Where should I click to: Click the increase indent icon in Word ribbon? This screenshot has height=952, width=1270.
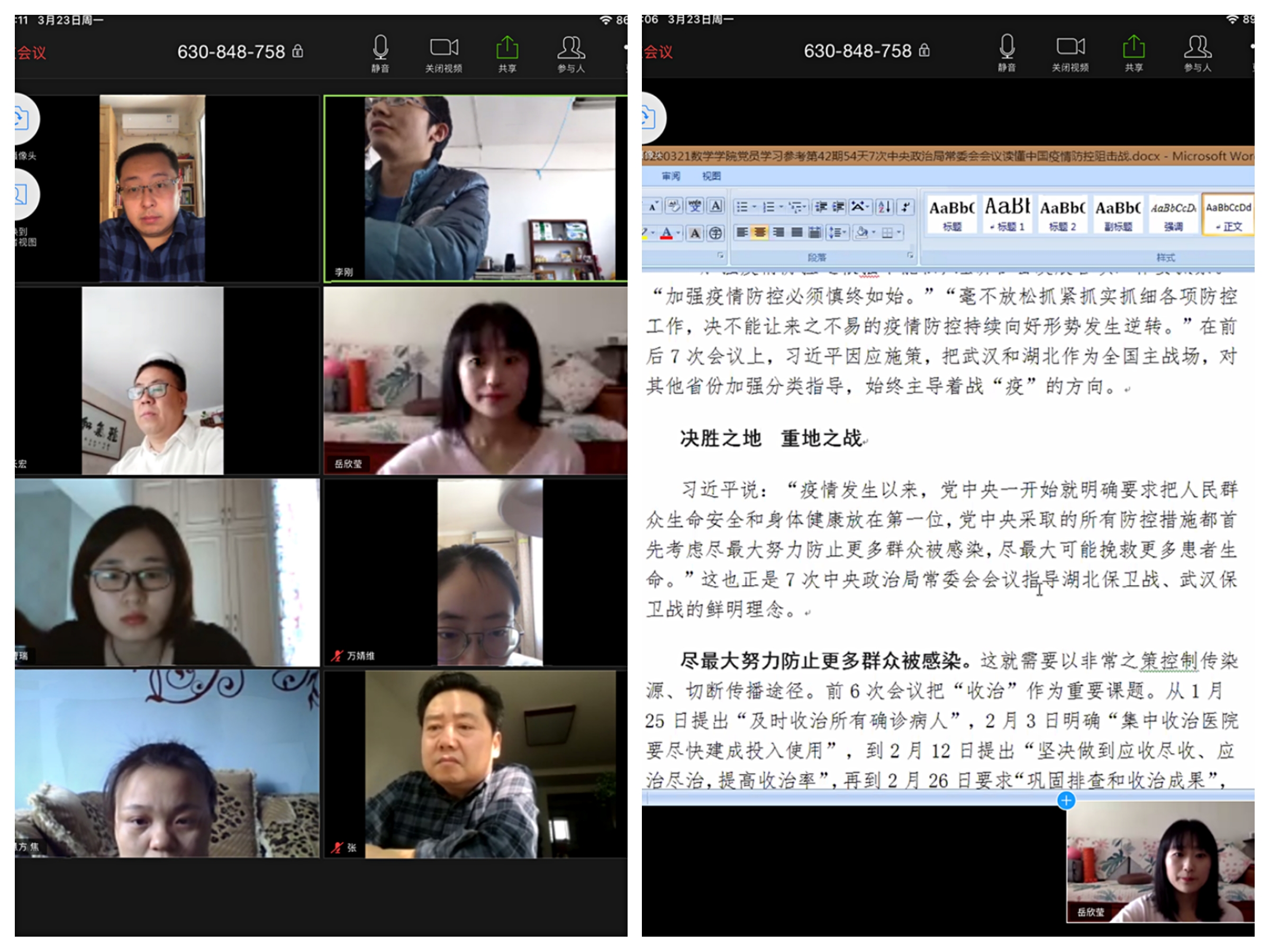[x=839, y=207]
